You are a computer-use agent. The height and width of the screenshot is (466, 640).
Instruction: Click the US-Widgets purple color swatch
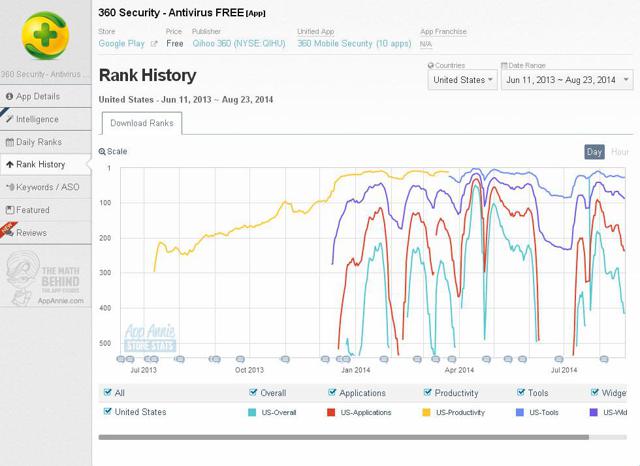coord(594,412)
